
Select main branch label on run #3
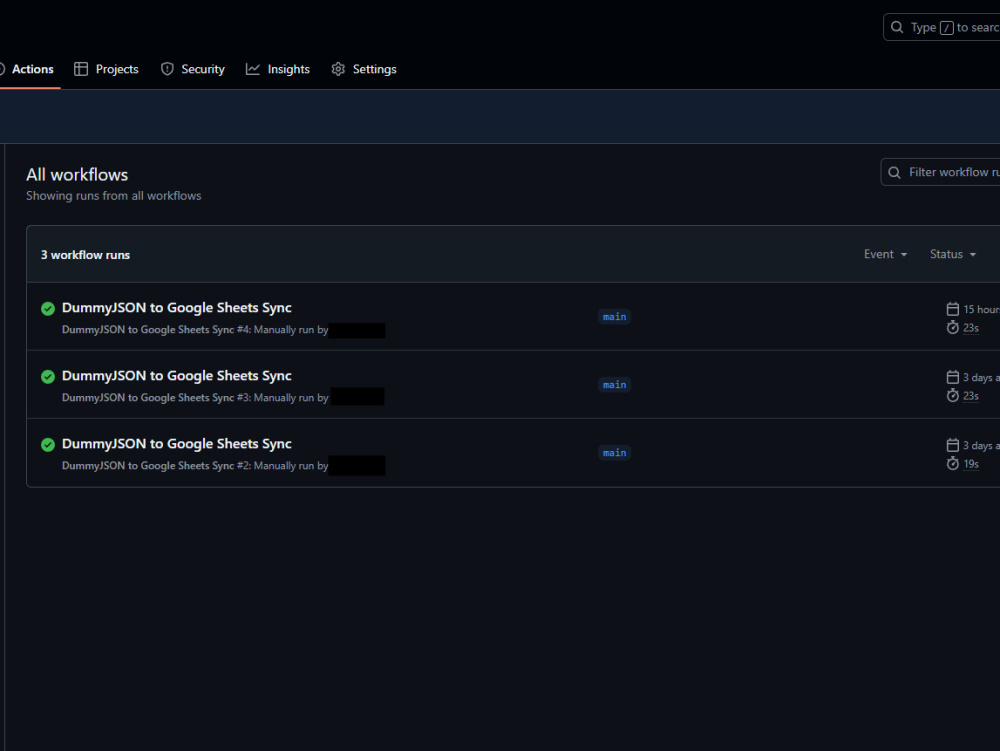614,385
